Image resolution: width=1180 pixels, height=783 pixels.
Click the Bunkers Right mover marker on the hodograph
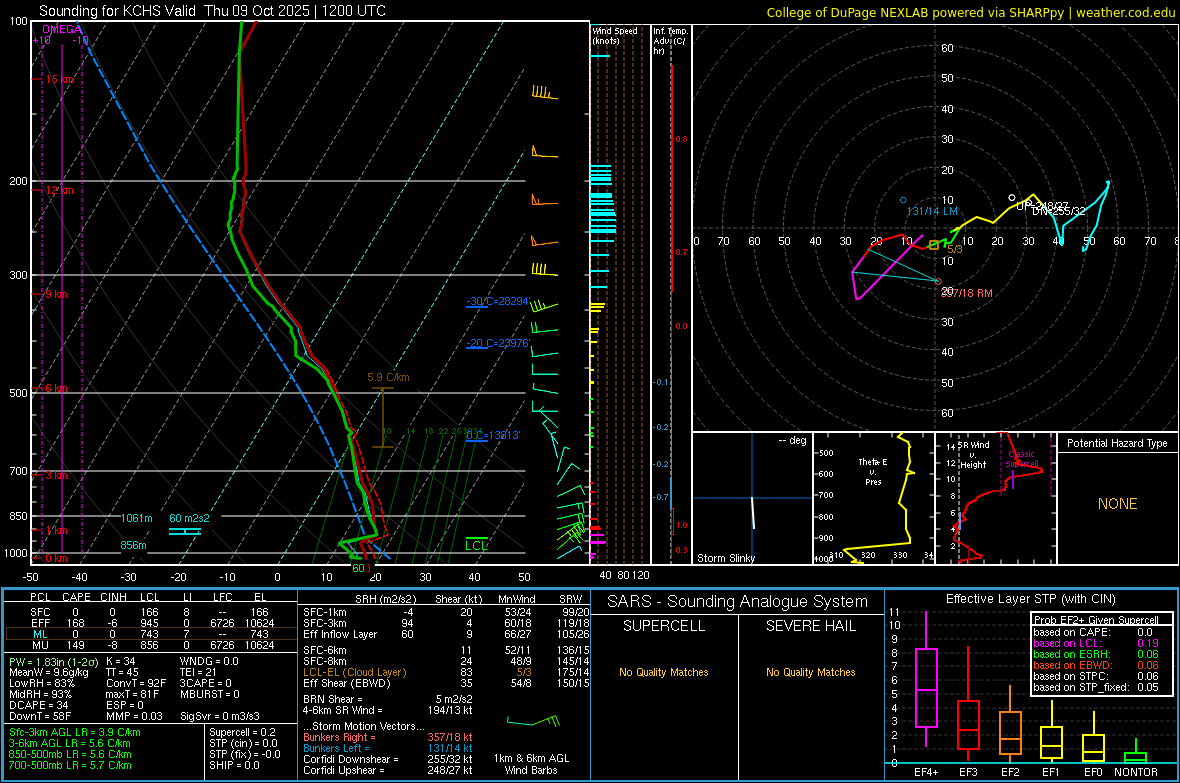[x=938, y=281]
